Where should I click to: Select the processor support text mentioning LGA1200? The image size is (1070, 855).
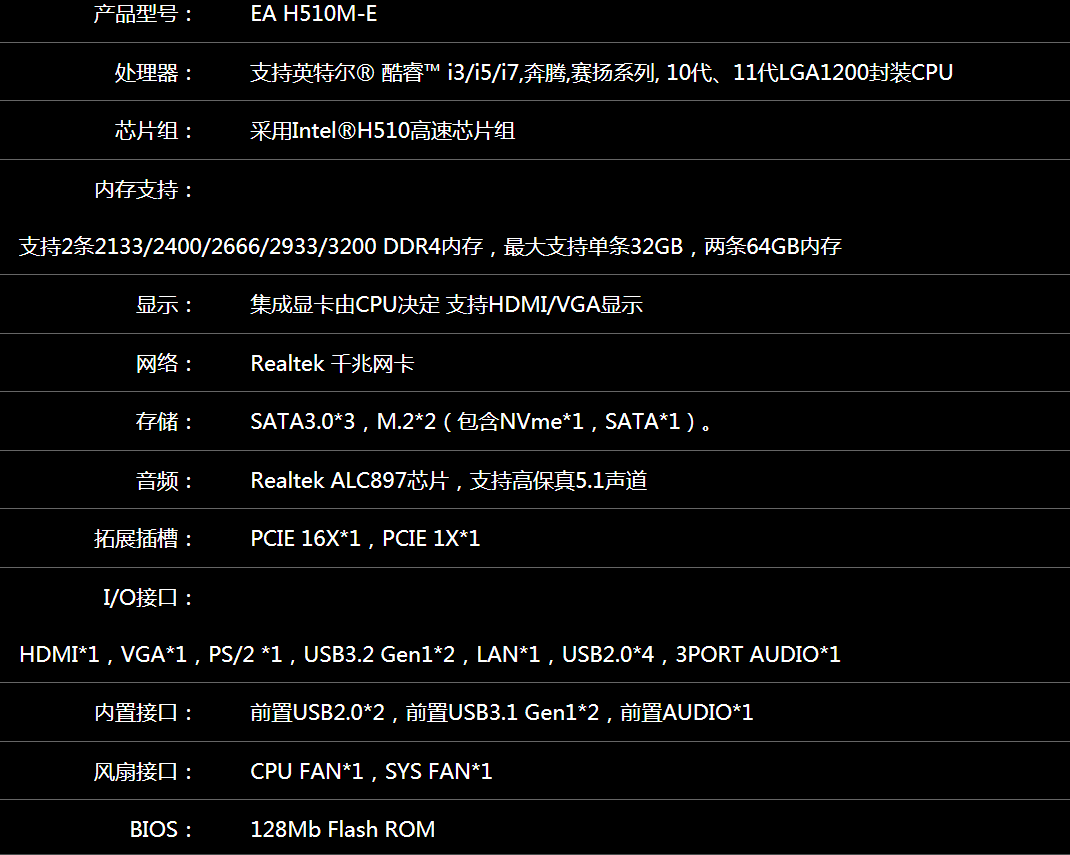click(x=601, y=72)
